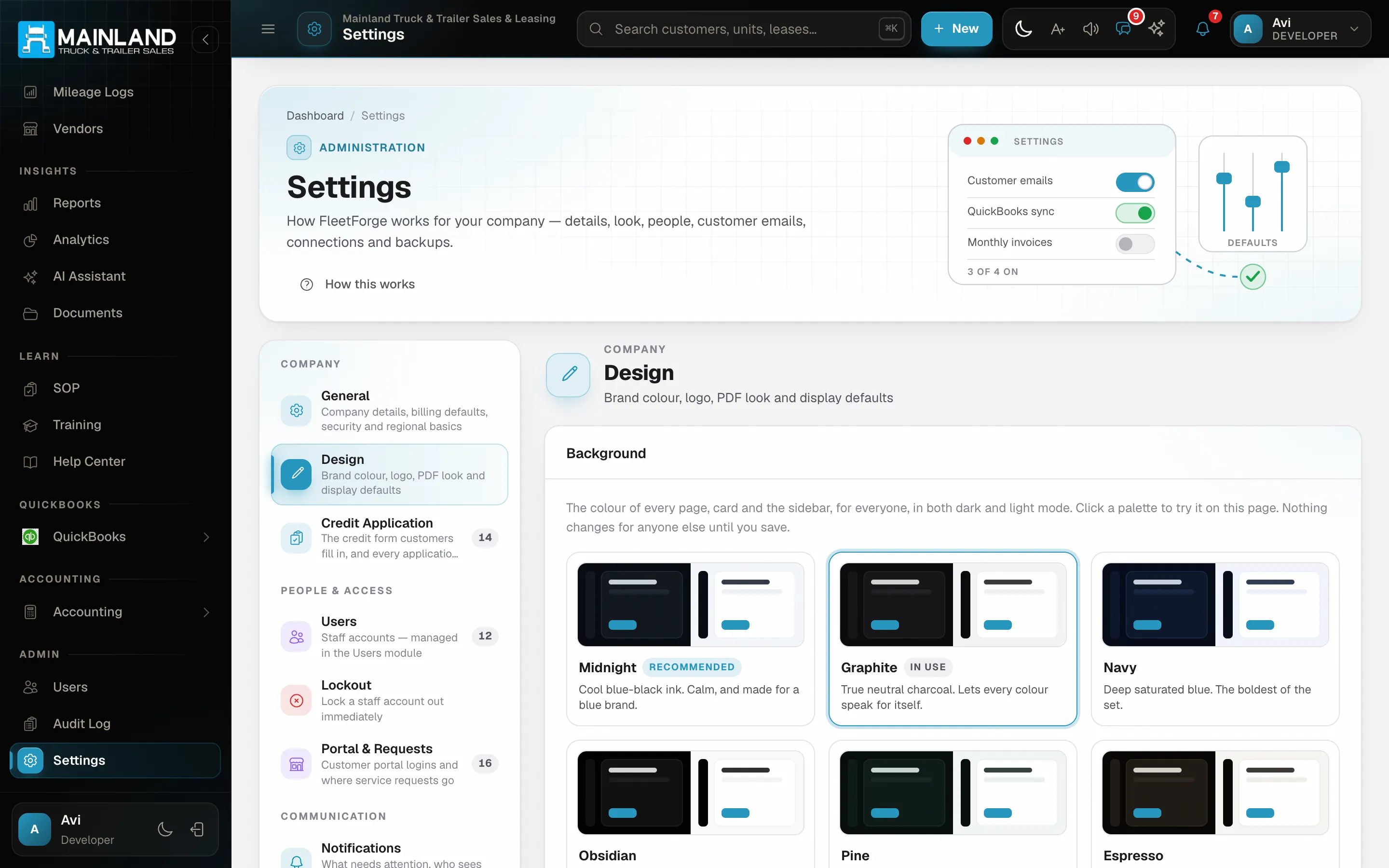Open notifications bell with 7 badge
The image size is (1389, 868).
pos(1202,29)
